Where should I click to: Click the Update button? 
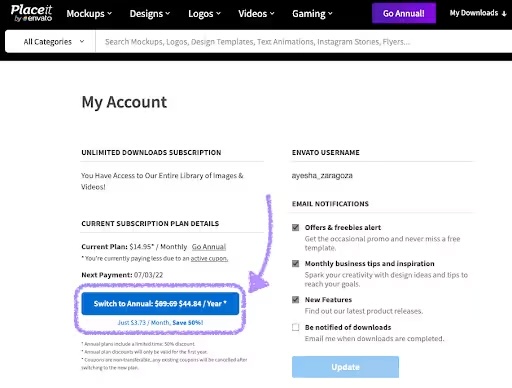(x=345, y=367)
